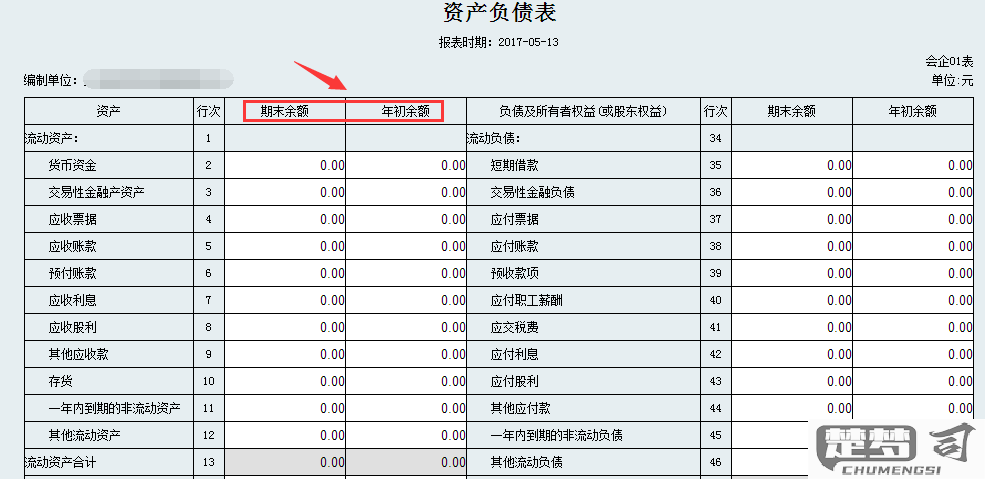Click the 交易性金融负债 row label
The width and height of the screenshot is (985, 479).
pos(533,192)
